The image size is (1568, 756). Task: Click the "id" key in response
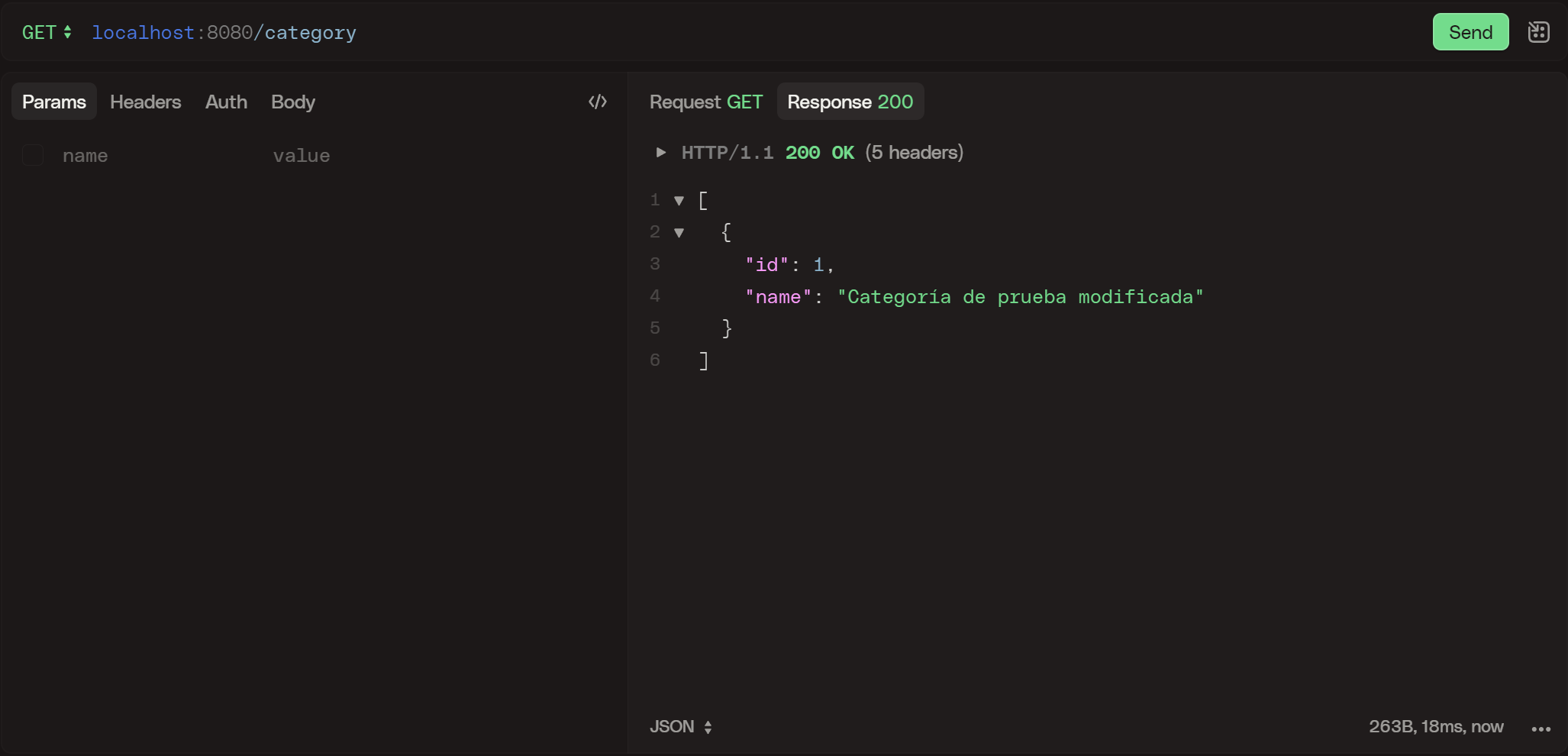point(766,265)
